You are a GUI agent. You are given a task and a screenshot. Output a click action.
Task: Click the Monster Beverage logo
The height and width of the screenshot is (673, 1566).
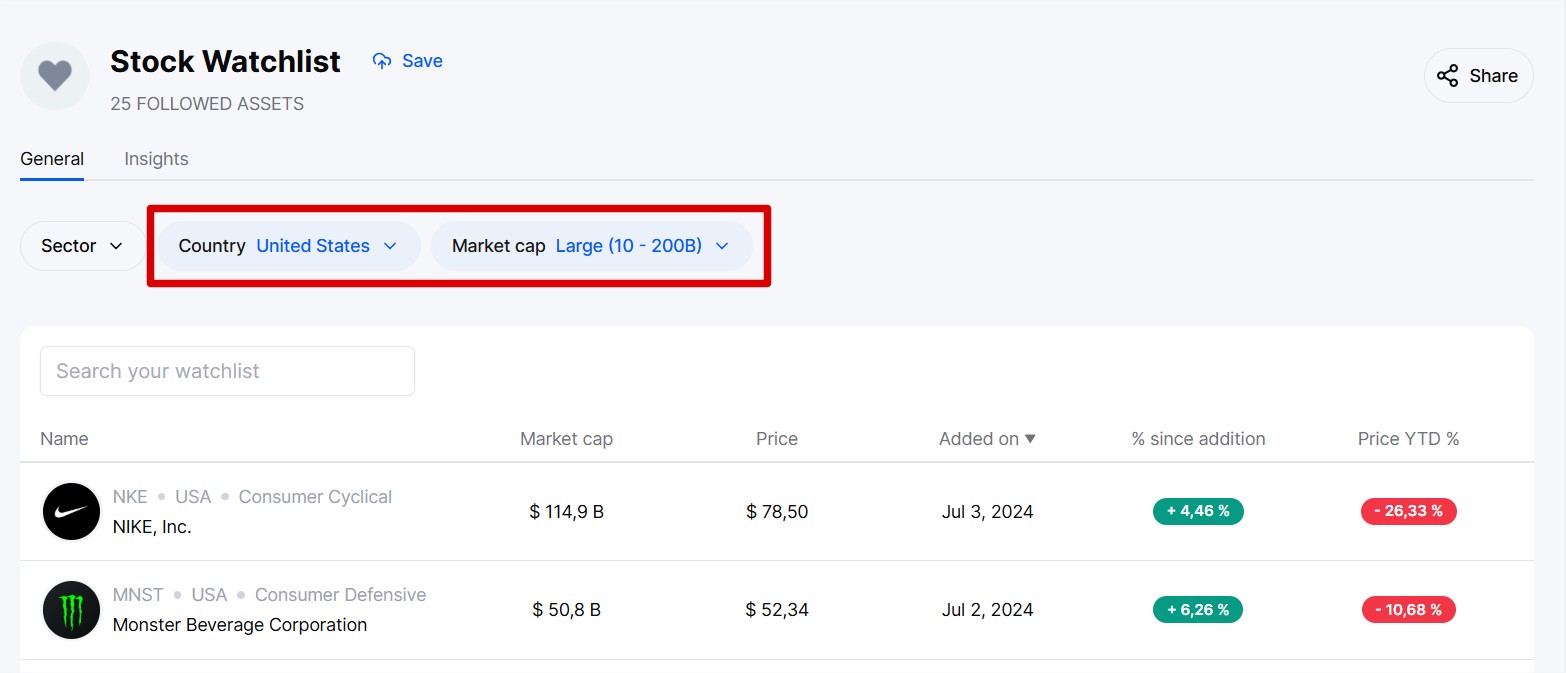tap(71, 610)
